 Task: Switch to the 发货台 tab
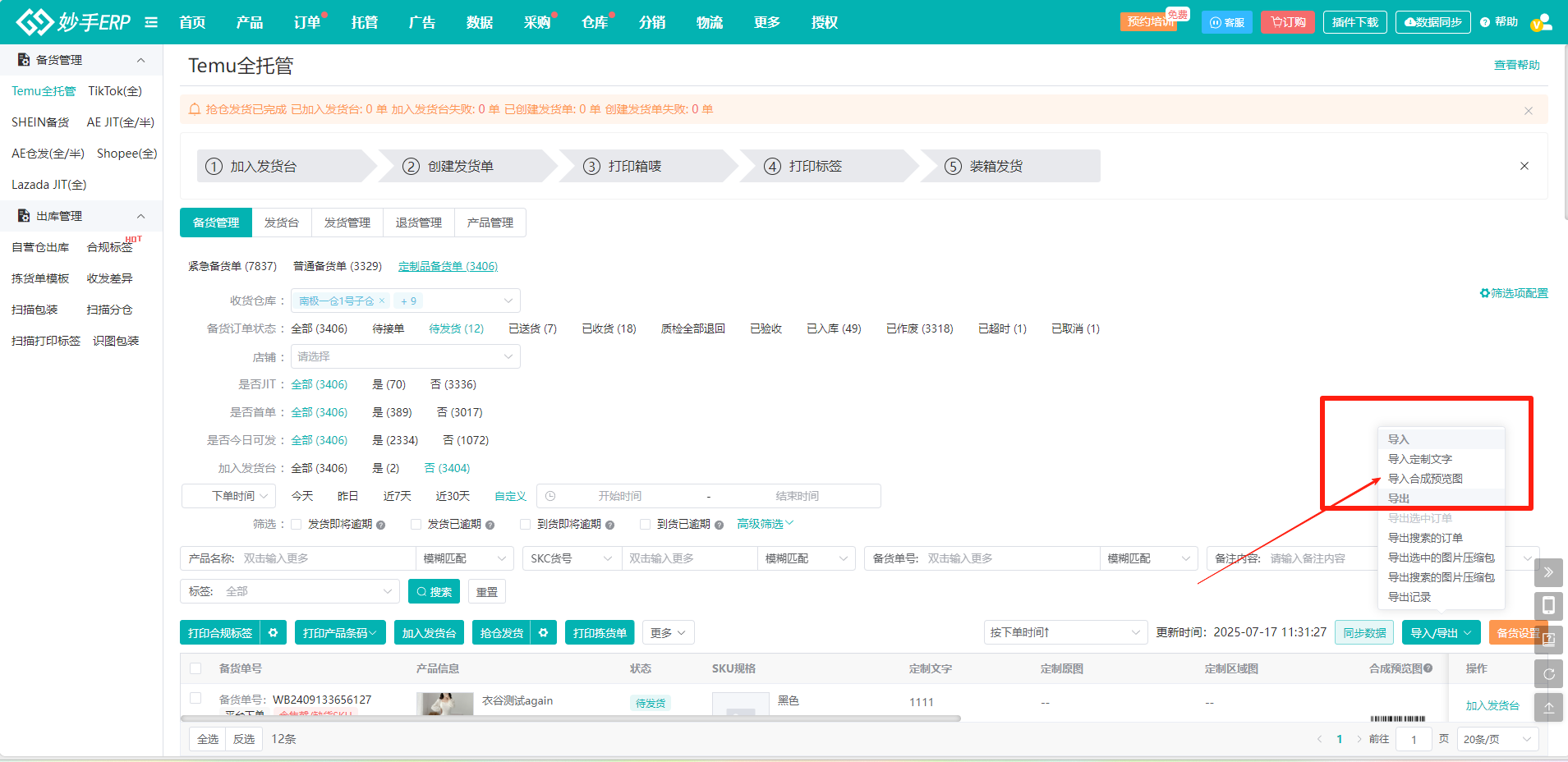coord(282,223)
